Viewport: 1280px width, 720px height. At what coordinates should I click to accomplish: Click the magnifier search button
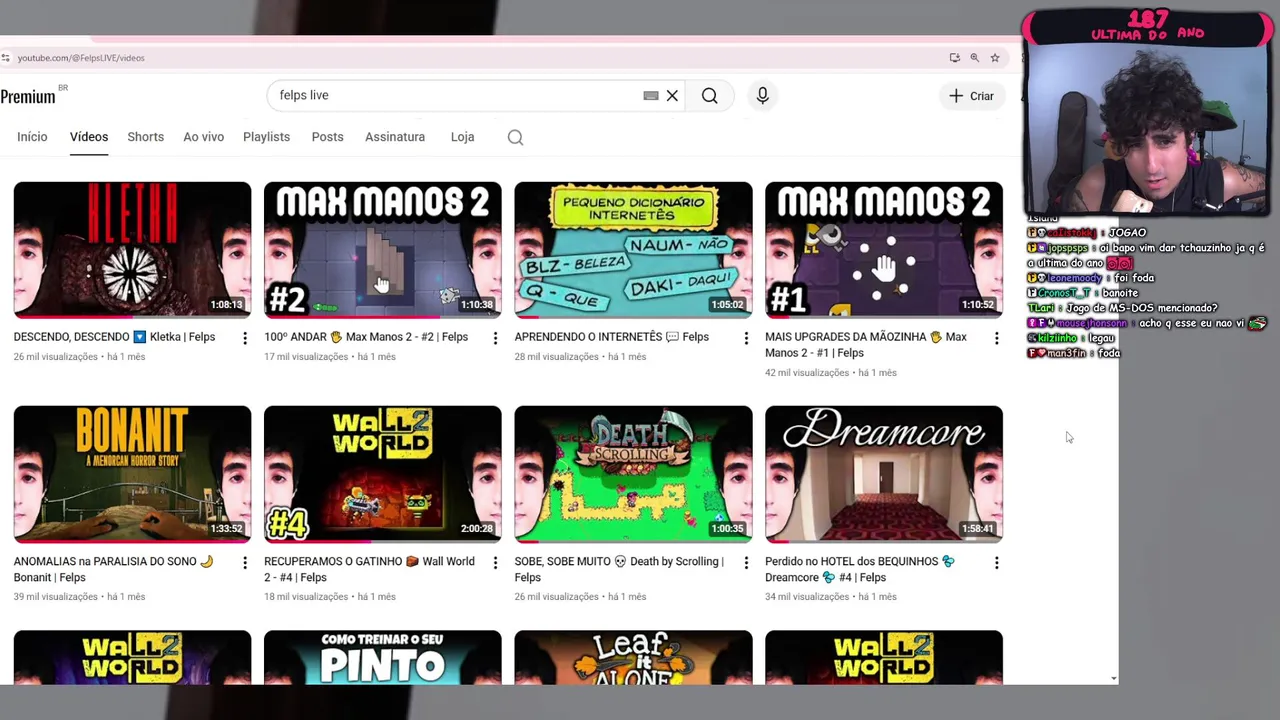tap(709, 96)
